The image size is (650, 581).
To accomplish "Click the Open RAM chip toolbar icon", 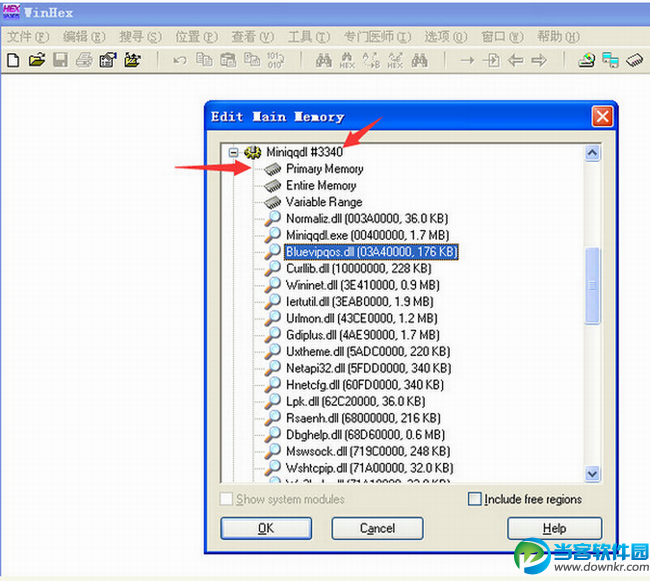I will 635,61.
